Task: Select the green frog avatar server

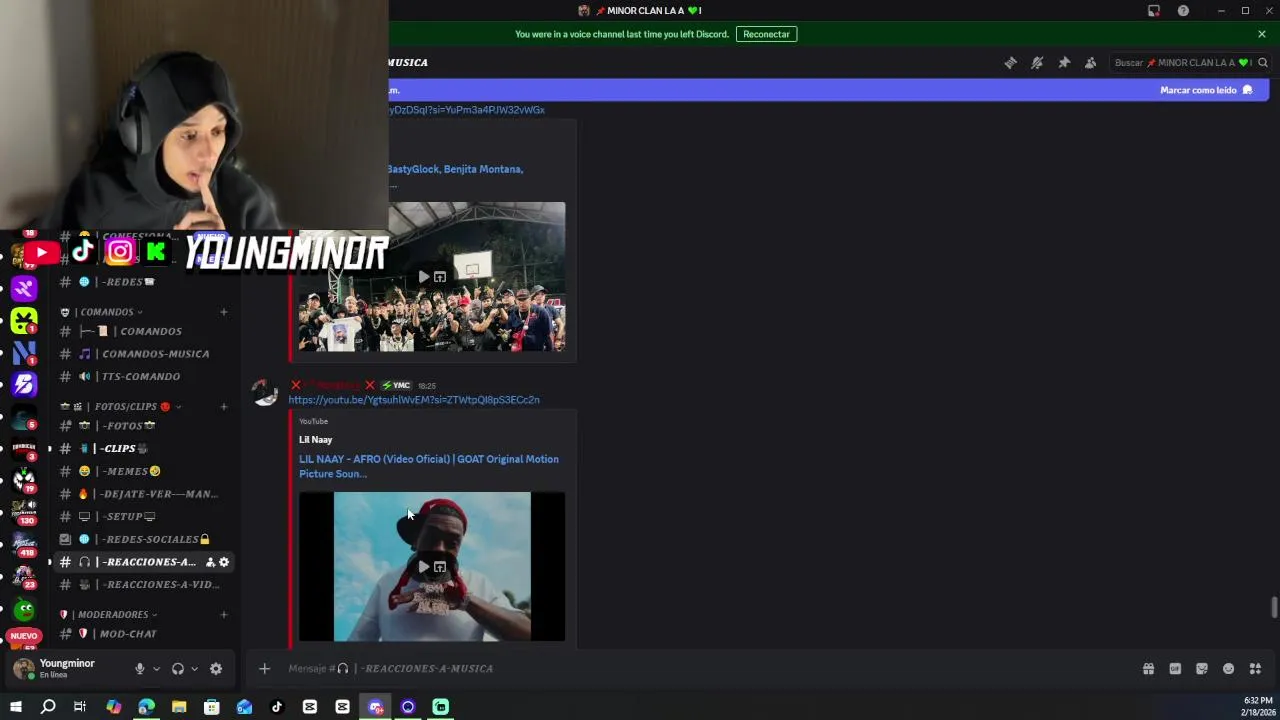Action: (x=24, y=609)
